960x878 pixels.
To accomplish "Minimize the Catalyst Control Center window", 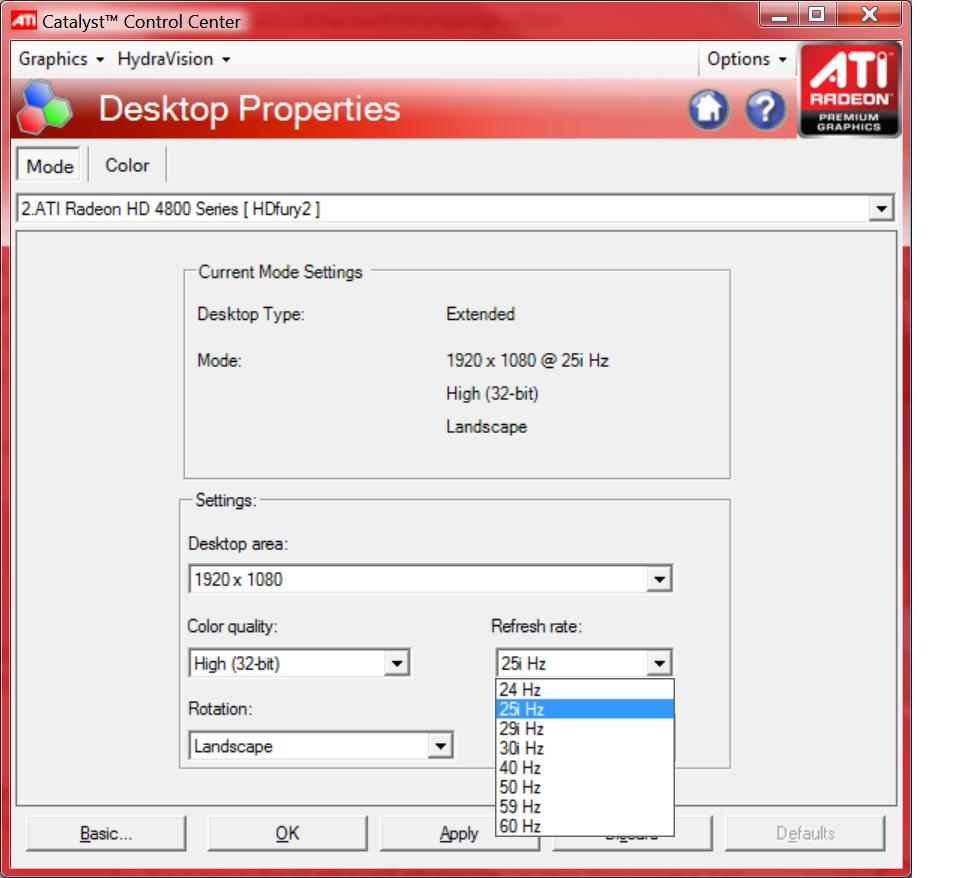I will (x=779, y=15).
